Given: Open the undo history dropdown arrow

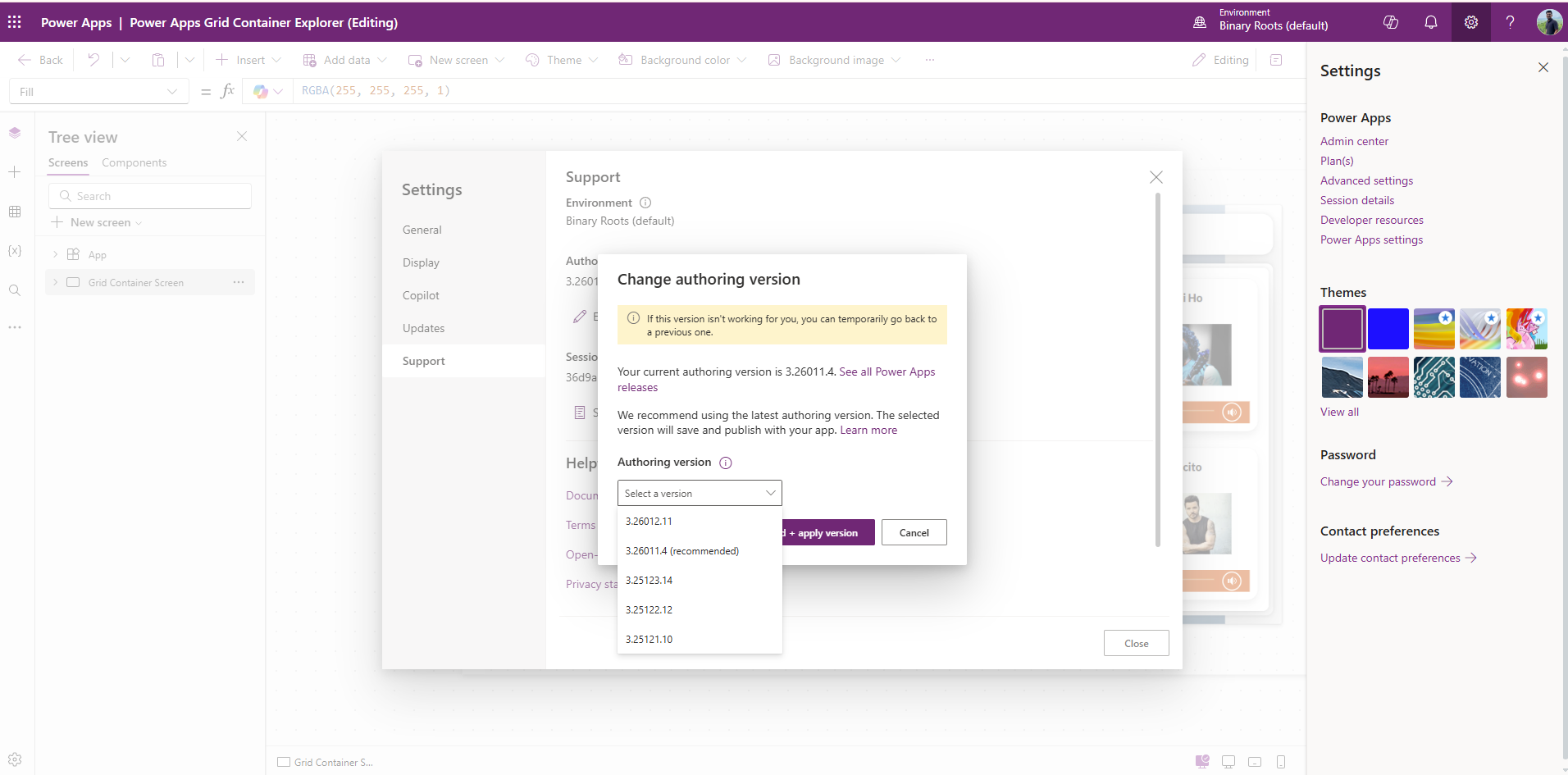Looking at the screenshot, I should pos(125,60).
